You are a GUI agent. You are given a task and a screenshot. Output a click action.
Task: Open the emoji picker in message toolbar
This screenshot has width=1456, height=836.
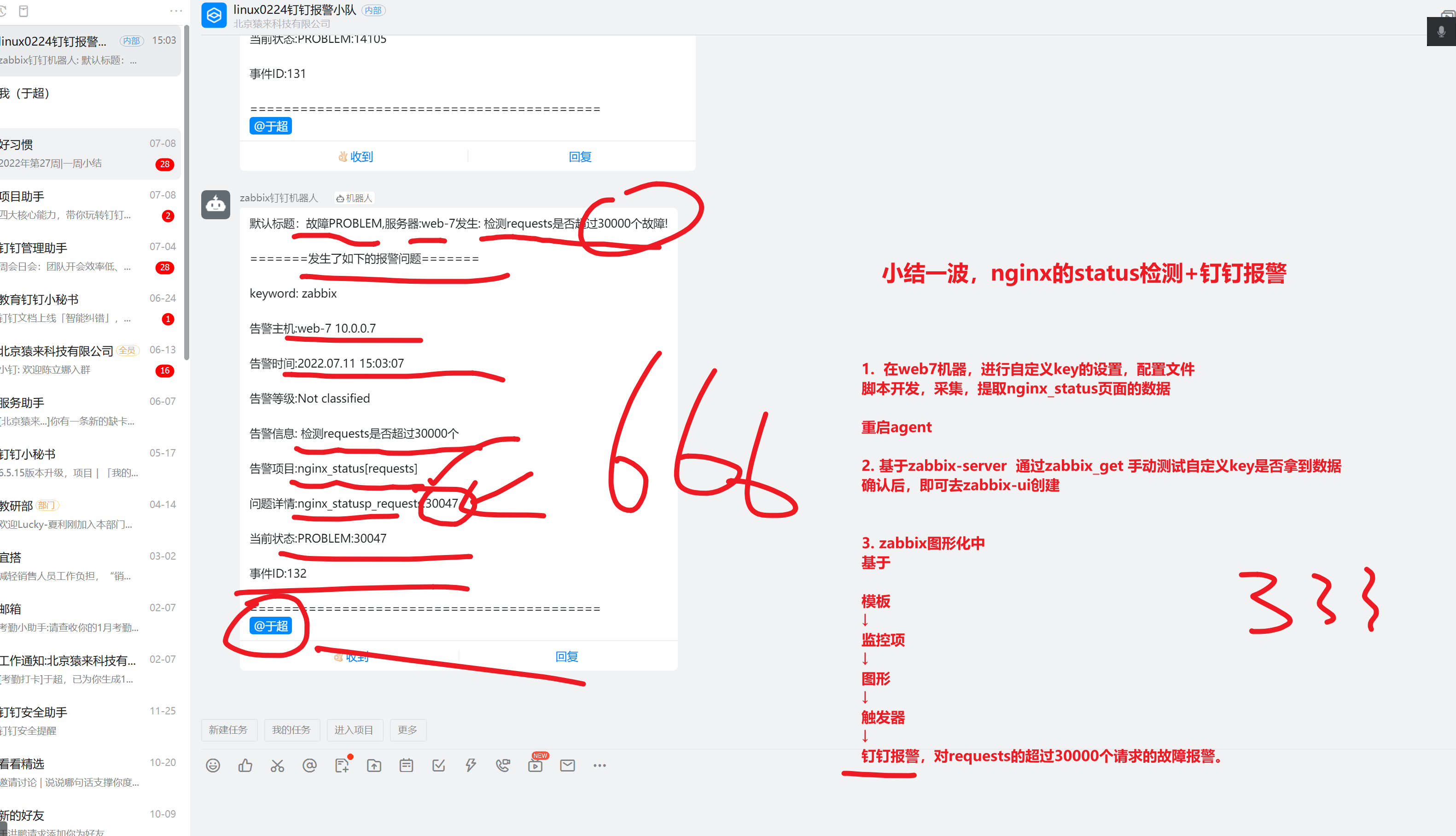(213, 766)
